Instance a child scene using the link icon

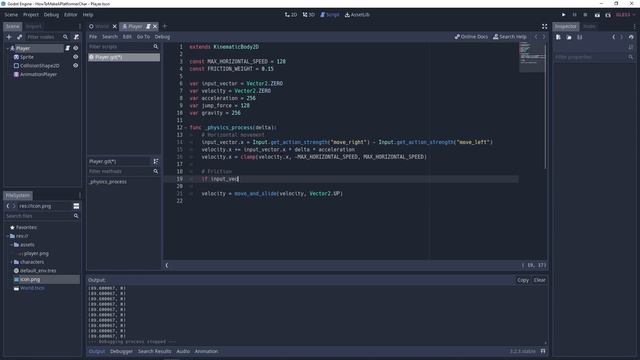click(19, 37)
